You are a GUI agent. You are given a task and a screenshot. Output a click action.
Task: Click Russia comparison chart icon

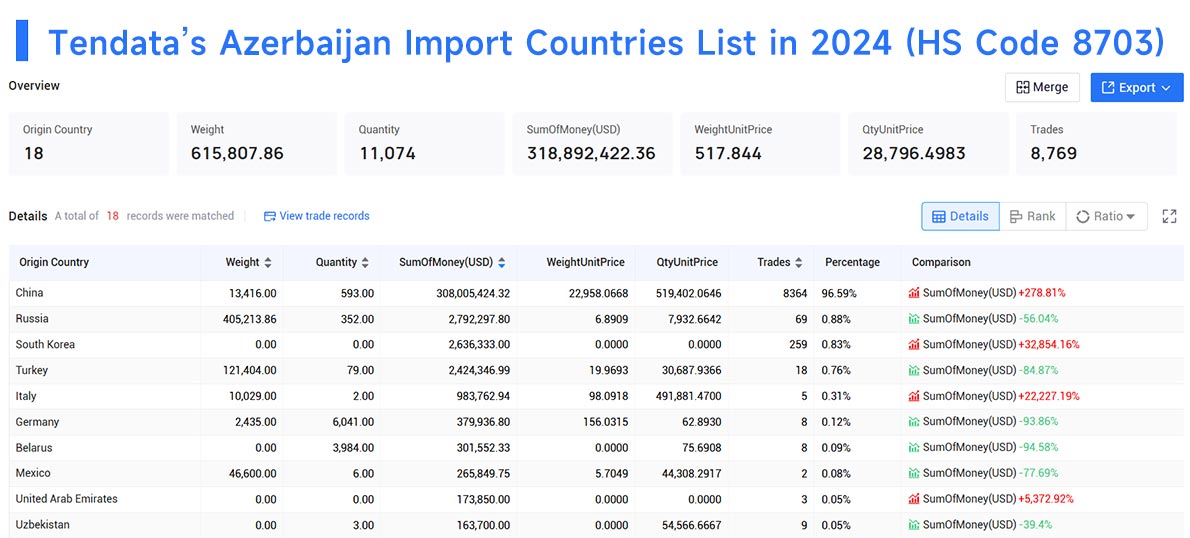point(914,319)
